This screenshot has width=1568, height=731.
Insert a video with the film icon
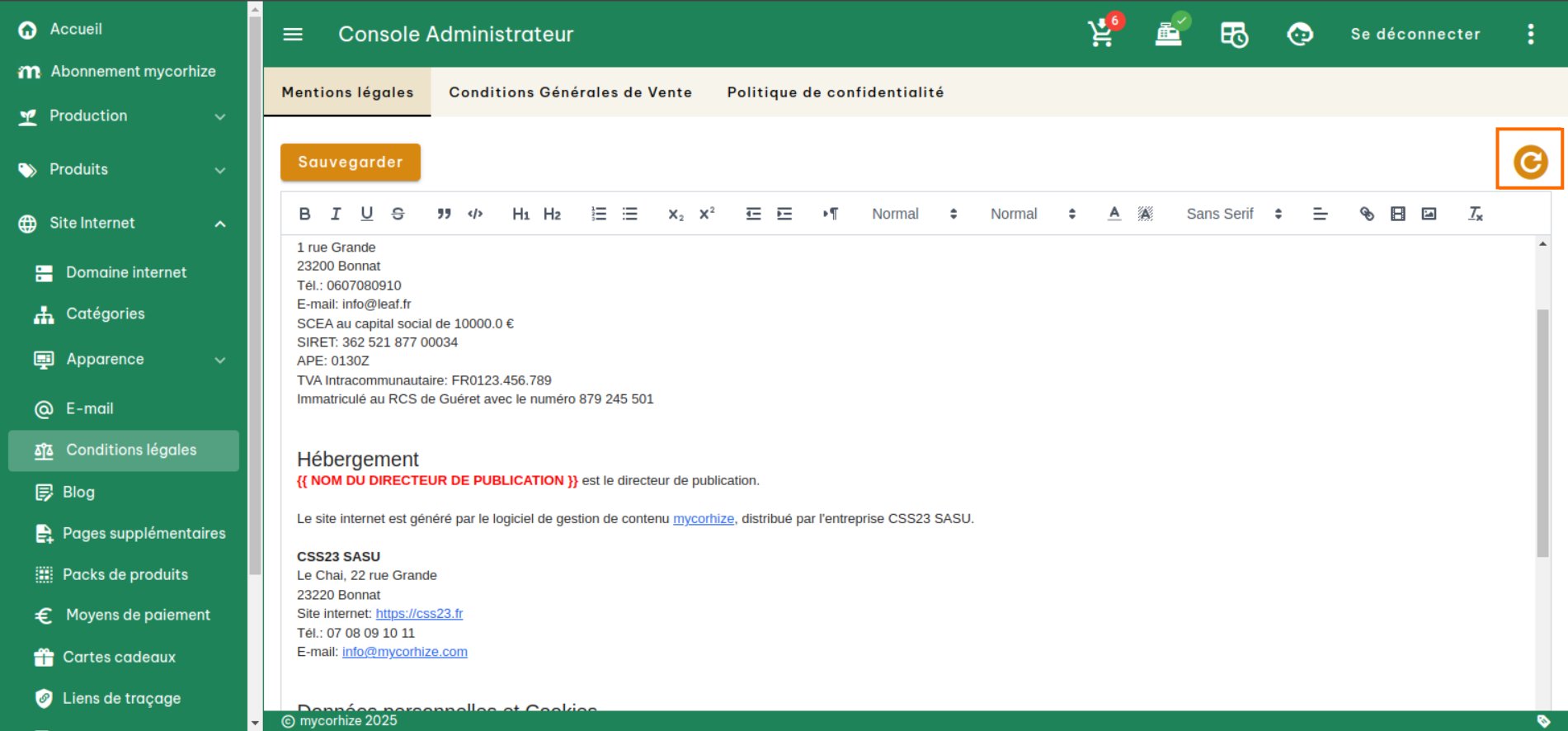click(1398, 214)
